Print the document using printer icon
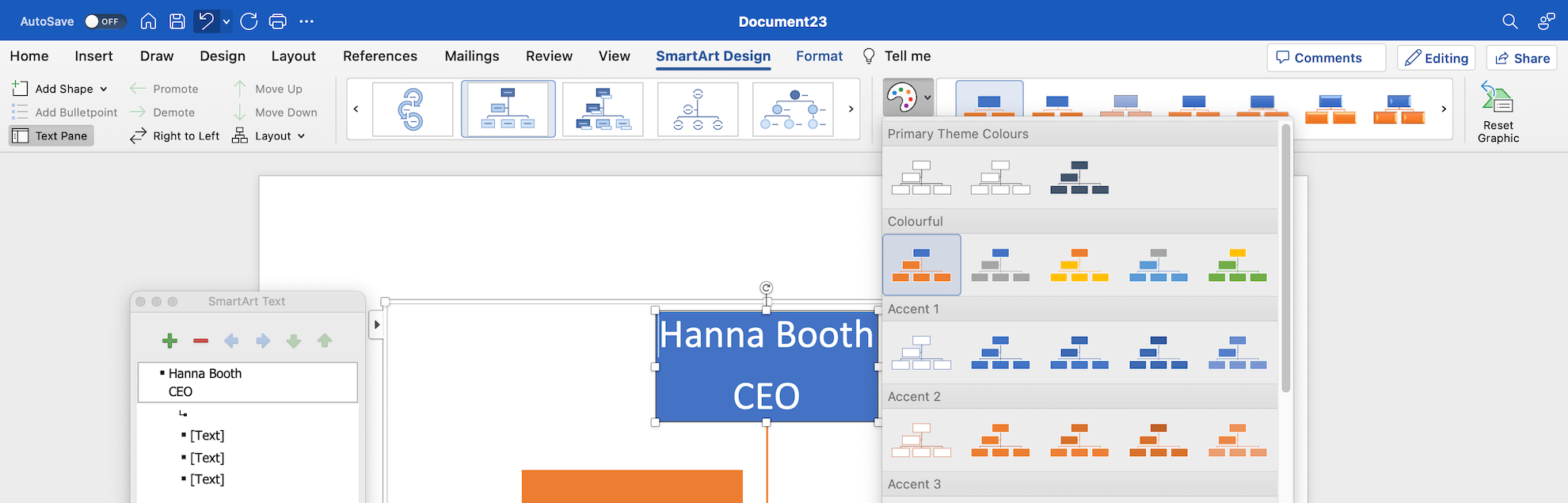Image resolution: width=1568 pixels, height=503 pixels. tap(278, 21)
